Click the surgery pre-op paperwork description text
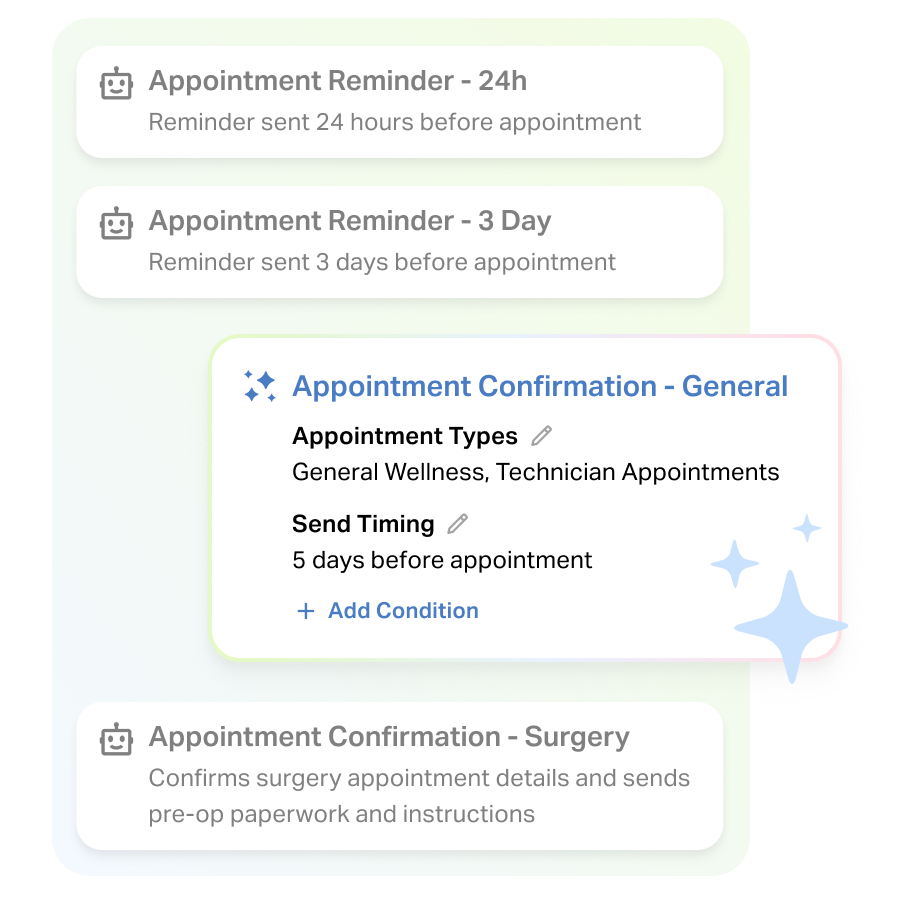Image resolution: width=900 pixels, height=900 pixels. 419,796
